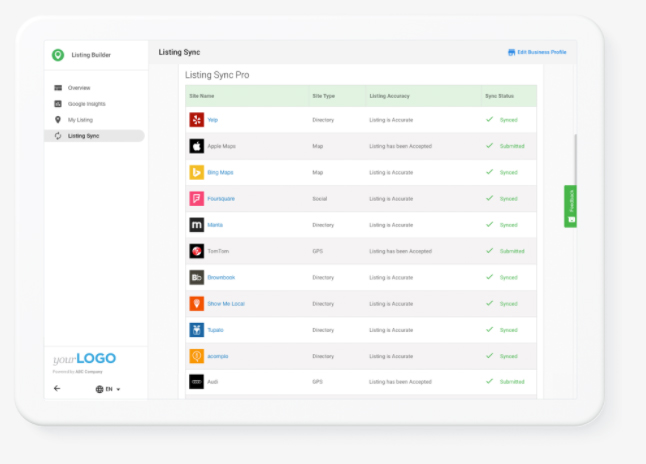Click the Brownbook logo icon
The height and width of the screenshot is (464, 646).
(197, 277)
